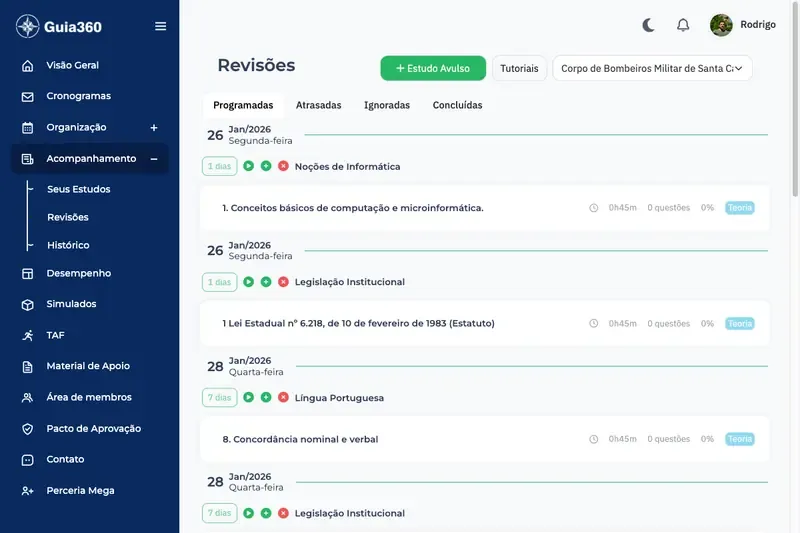Click red X for 26 Jan Legislação Institucional
The height and width of the screenshot is (533, 800).
[283, 282]
